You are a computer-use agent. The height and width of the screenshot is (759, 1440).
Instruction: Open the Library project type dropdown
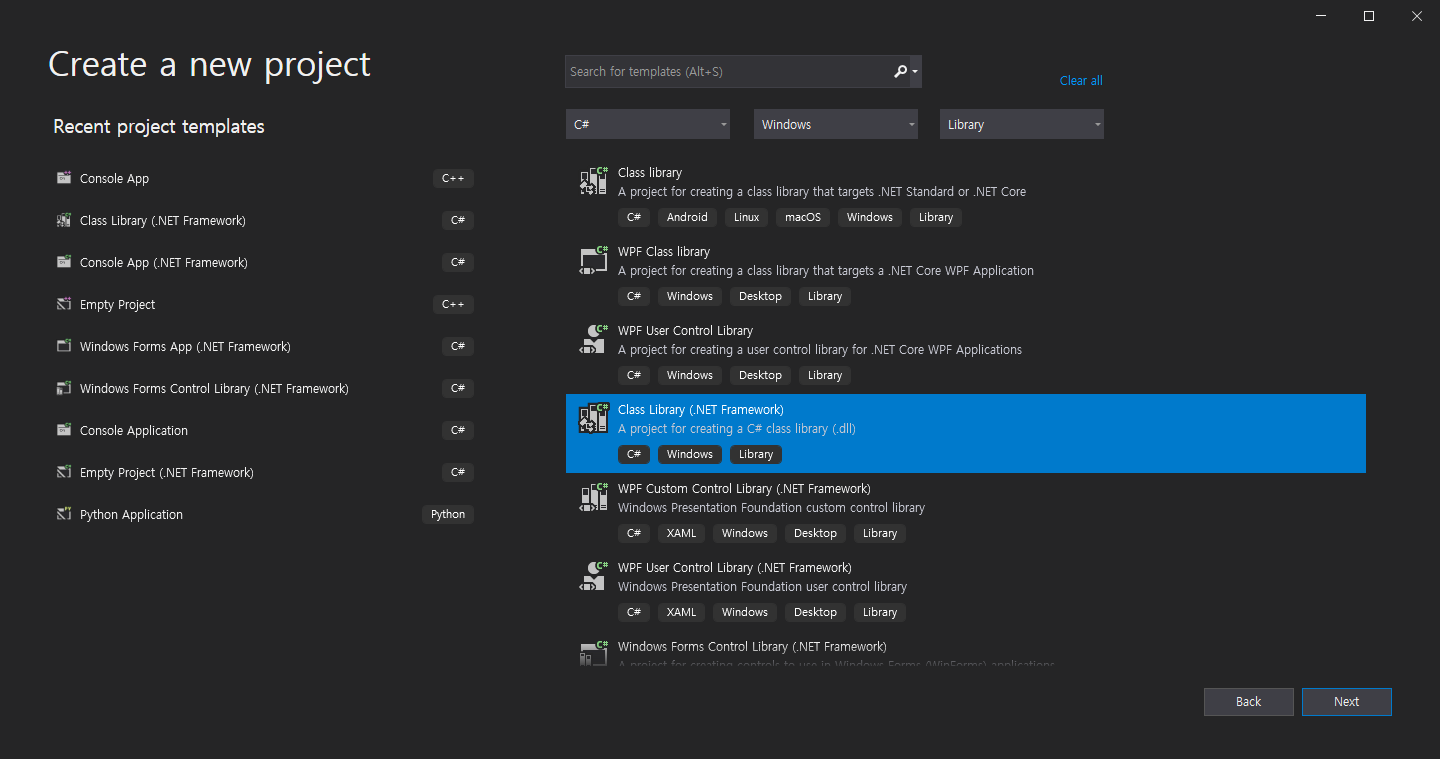pyautogui.click(x=1022, y=124)
